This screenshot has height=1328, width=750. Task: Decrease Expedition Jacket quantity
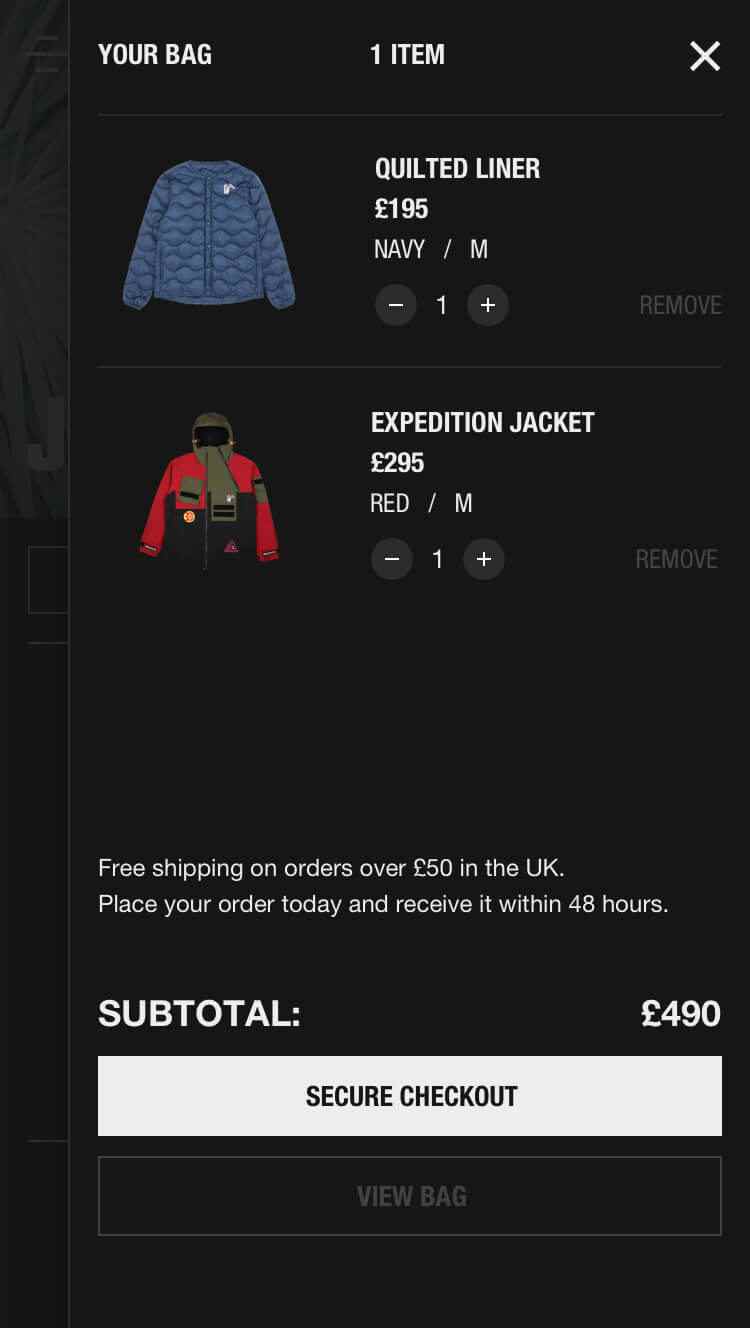click(392, 559)
